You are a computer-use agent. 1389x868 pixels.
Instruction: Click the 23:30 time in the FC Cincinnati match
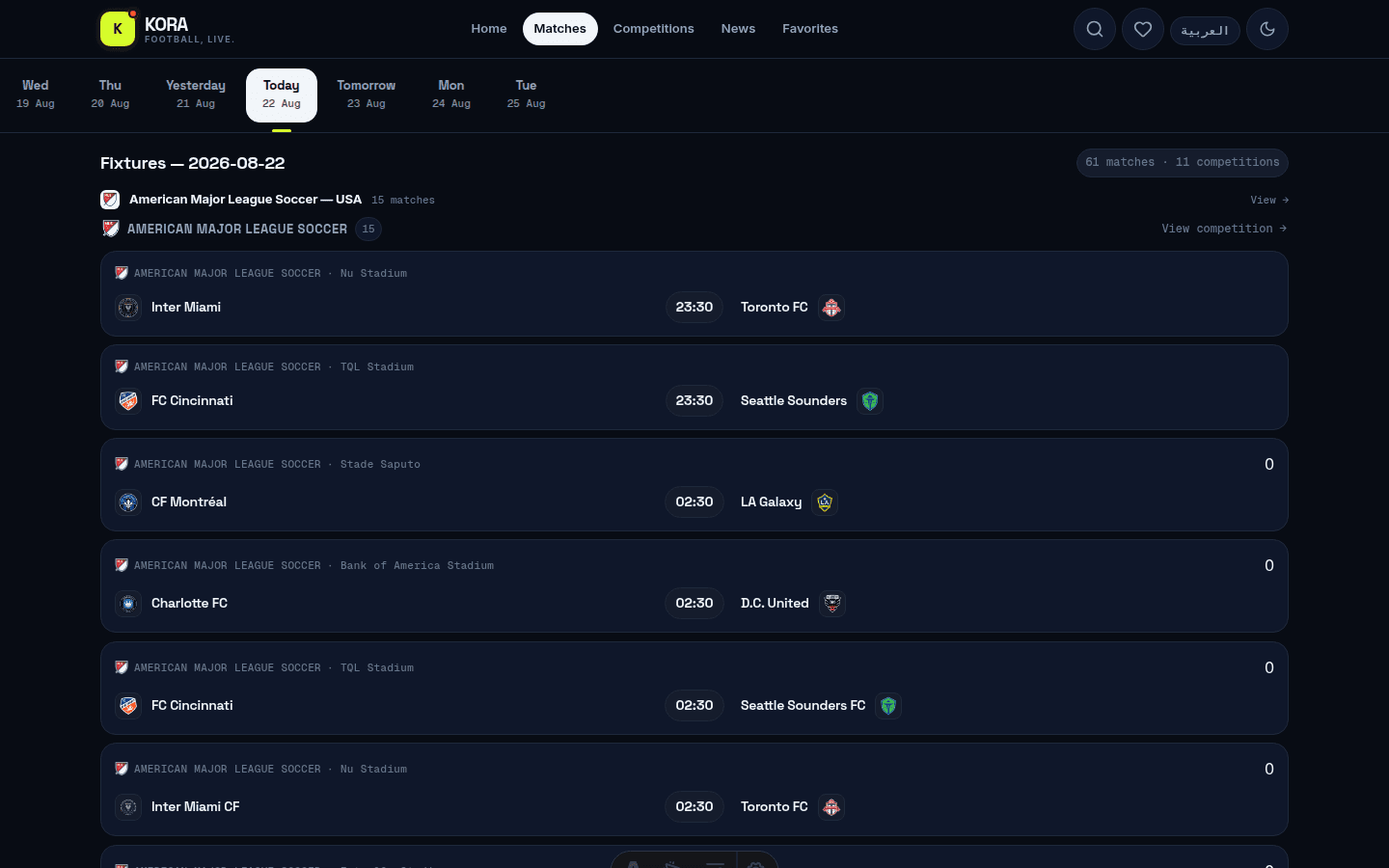pos(694,401)
